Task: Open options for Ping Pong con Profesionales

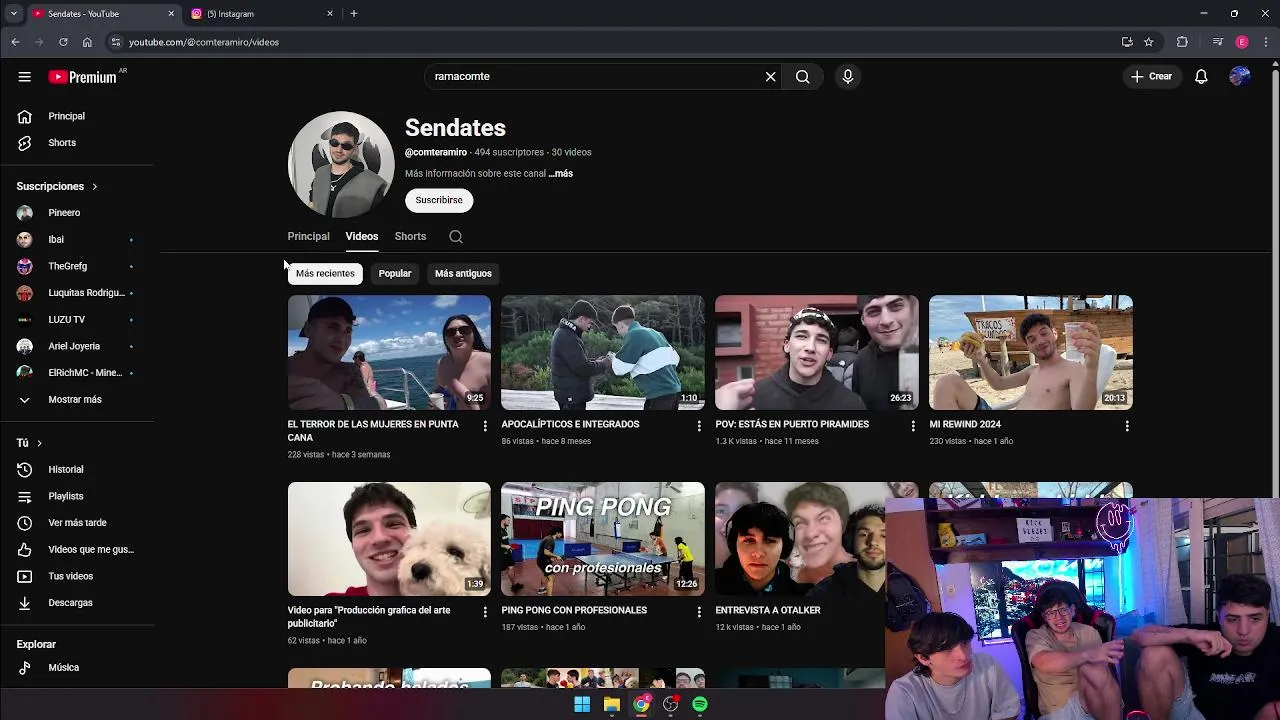Action: pos(699,612)
